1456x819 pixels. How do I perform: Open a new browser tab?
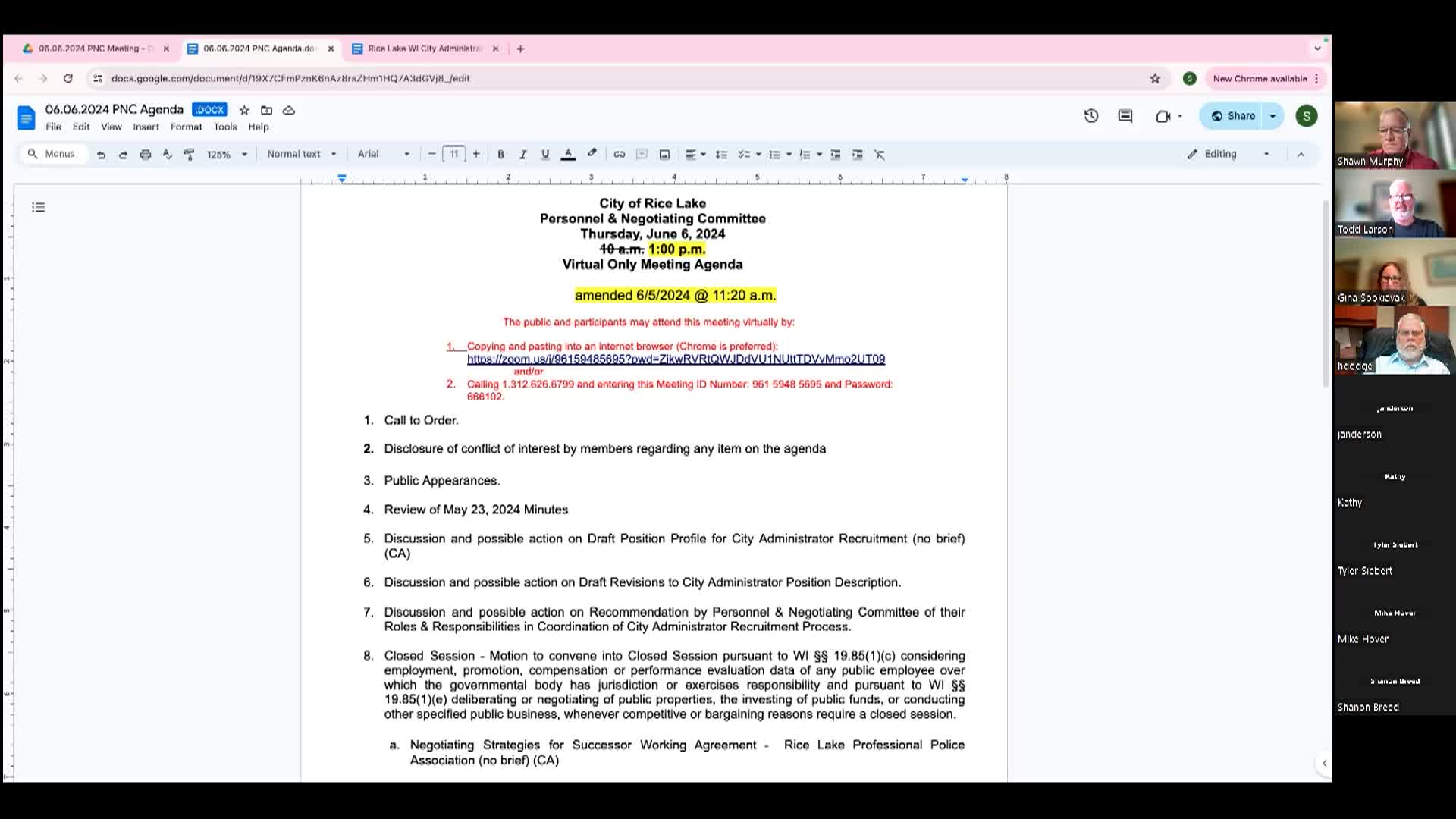click(520, 49)
